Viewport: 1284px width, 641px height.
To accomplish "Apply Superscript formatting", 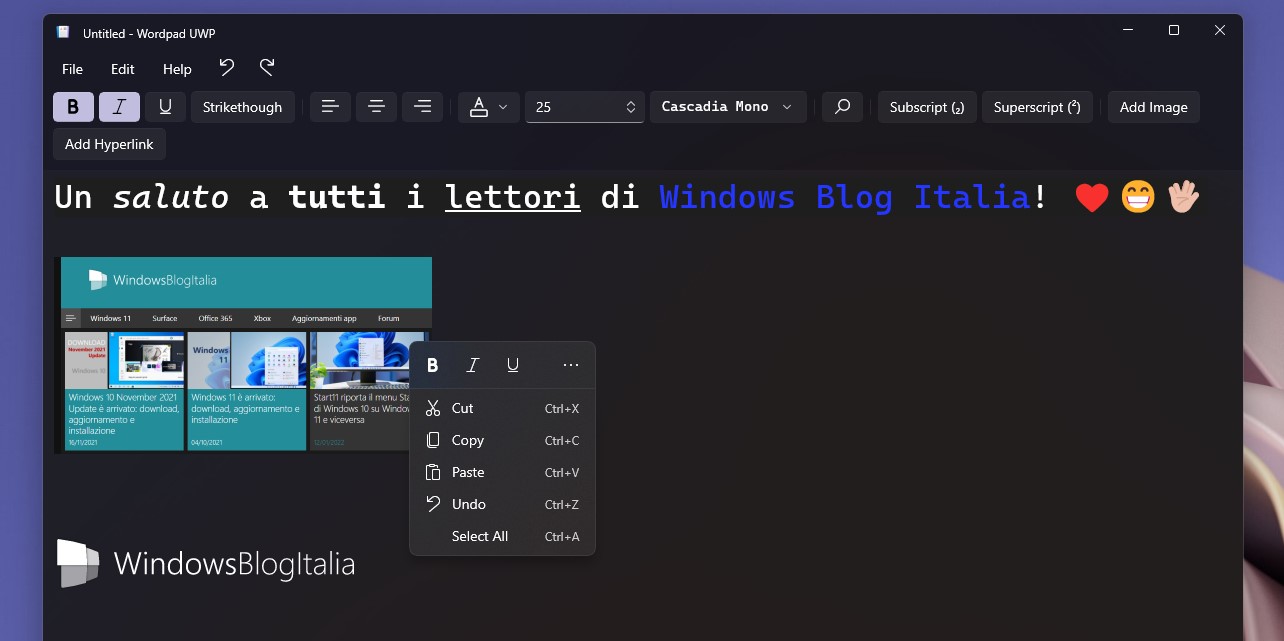I will (x=1037, y=107).
